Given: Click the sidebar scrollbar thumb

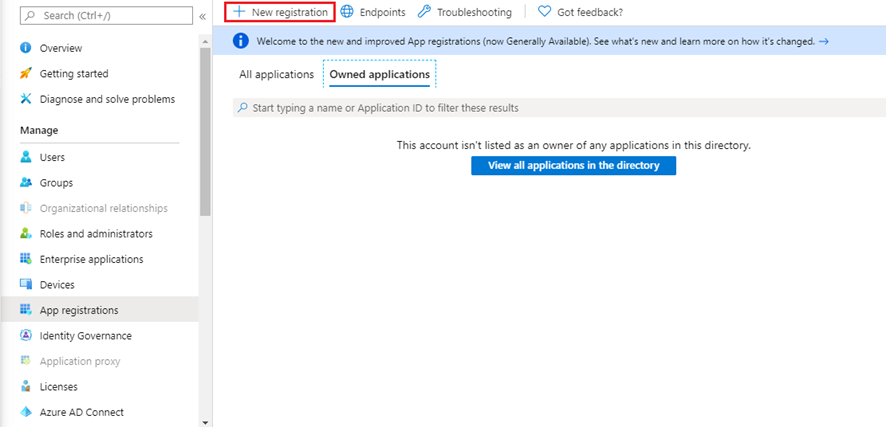Looking at the screenshot, I should click(x=205, y=132).
